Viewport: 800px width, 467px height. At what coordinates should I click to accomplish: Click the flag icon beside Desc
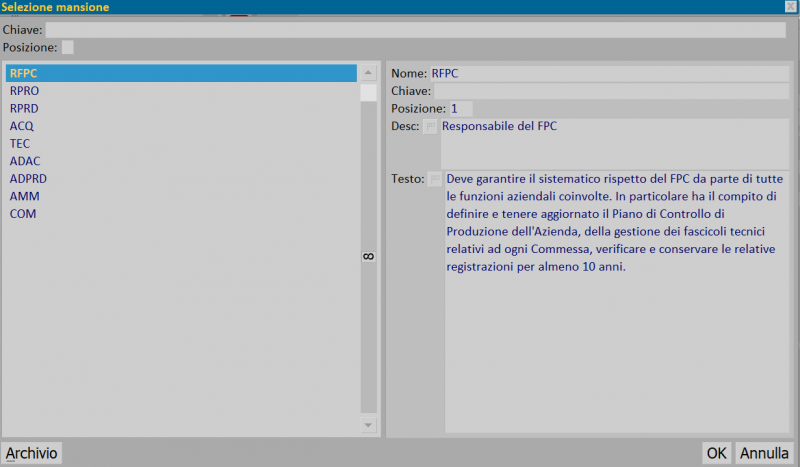coord(431,127)
